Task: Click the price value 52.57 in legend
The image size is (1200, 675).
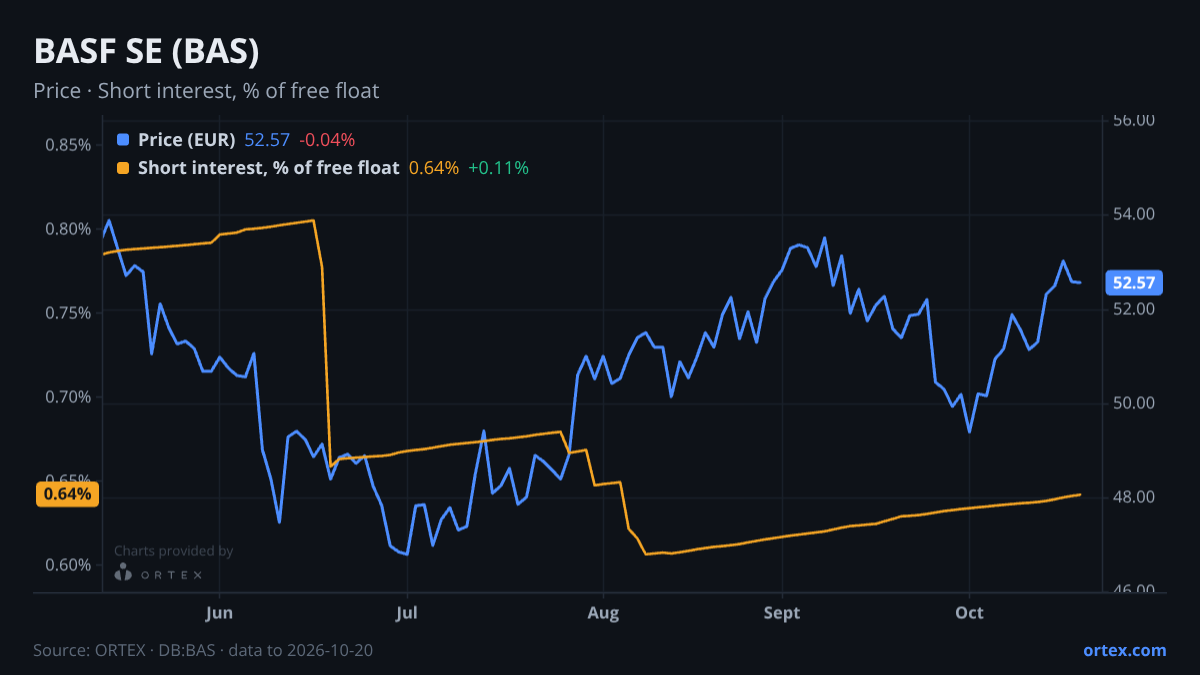Action: tap(267, 140)
